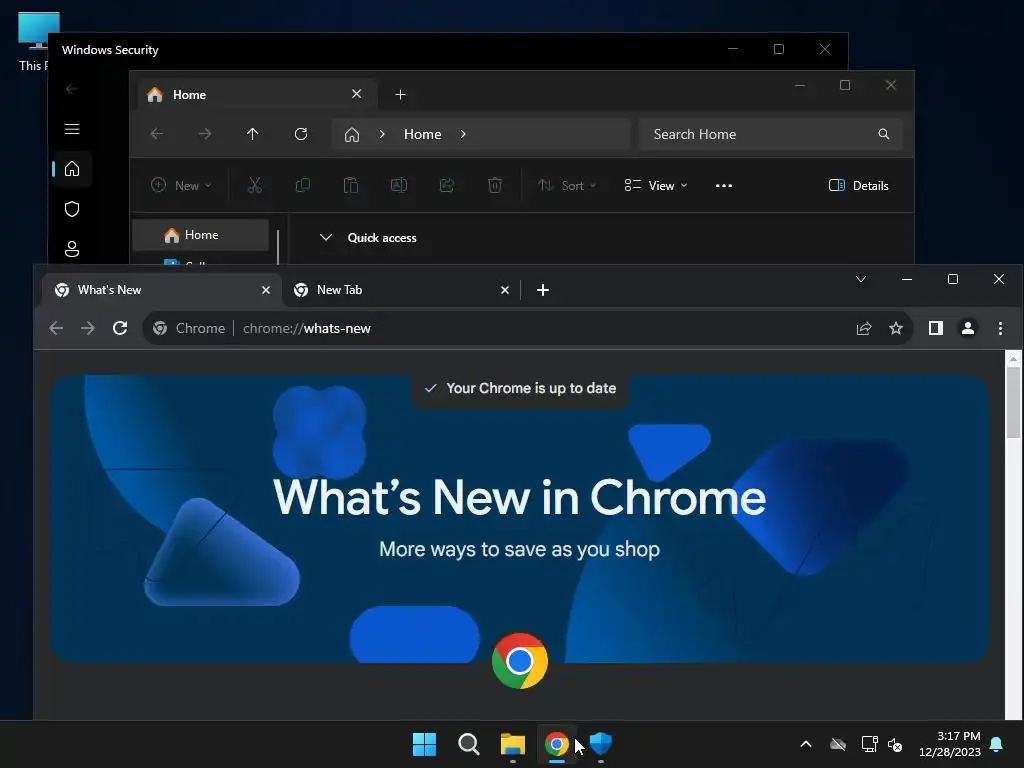The image size is (1024, 768).
Task: Open the Sort dropdown
Action: [567, 185]
